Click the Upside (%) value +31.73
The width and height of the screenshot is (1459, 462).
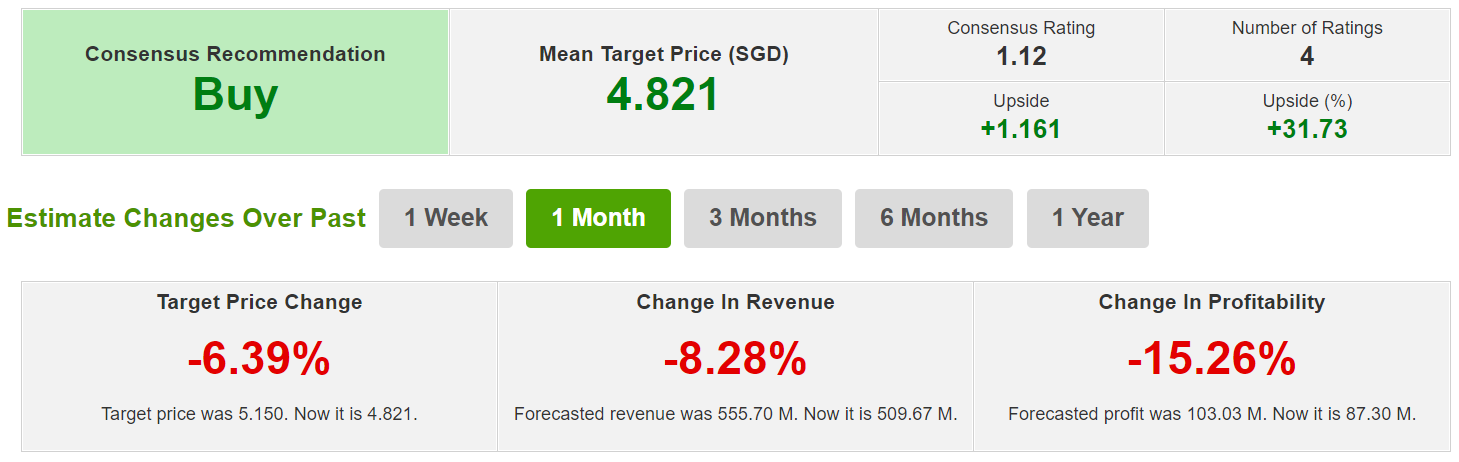(1307, 129)
